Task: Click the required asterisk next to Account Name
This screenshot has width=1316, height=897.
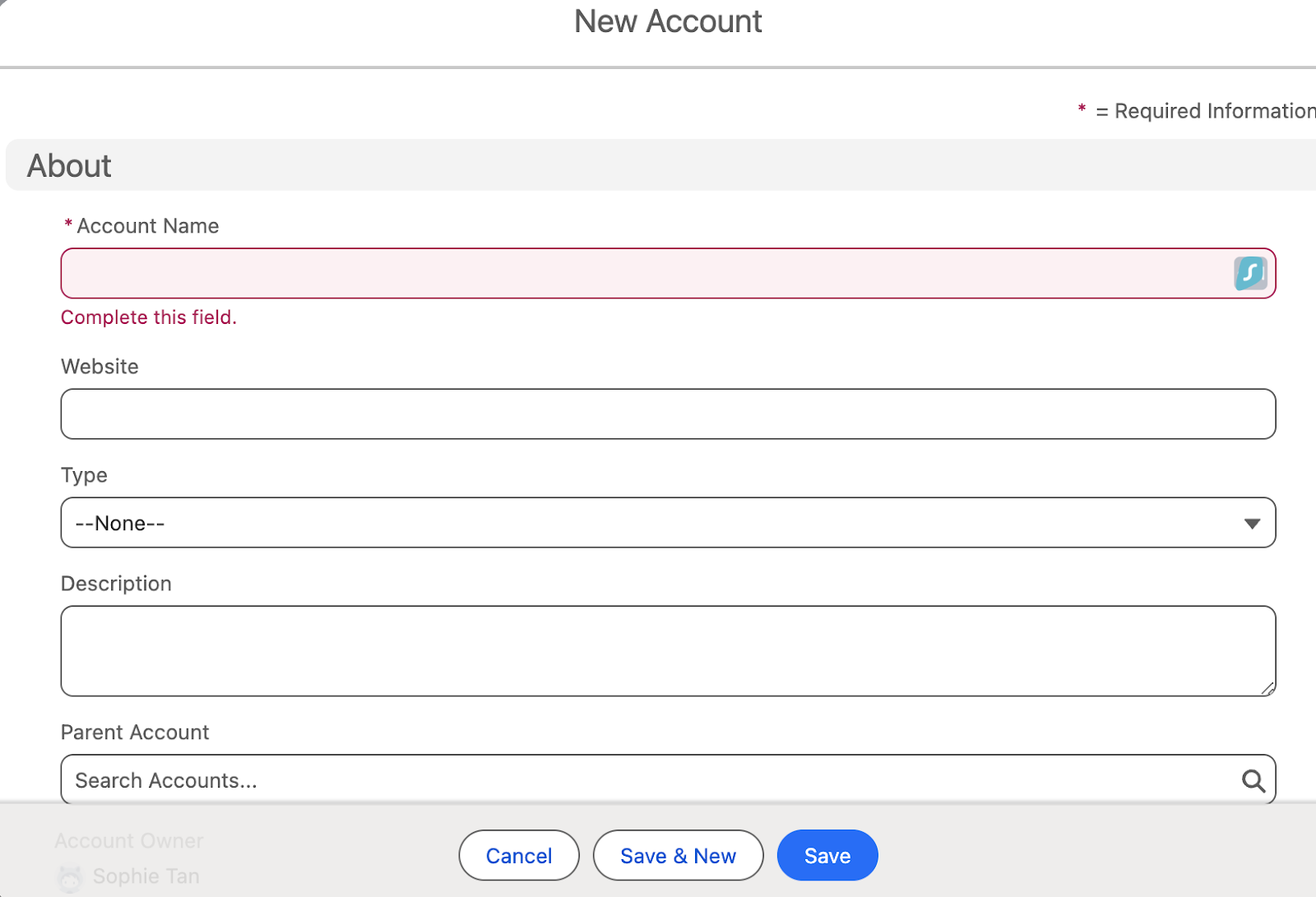Action: click(x=67, y=225)
